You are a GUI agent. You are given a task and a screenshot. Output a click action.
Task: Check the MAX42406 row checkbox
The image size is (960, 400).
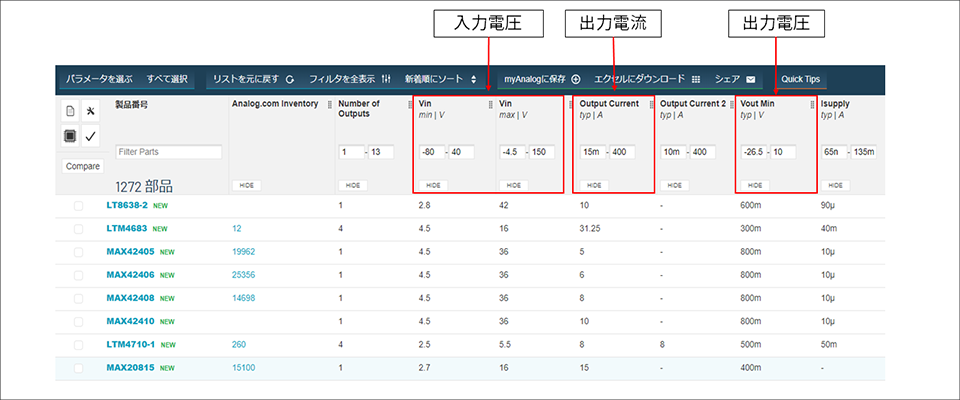(78, 275)
